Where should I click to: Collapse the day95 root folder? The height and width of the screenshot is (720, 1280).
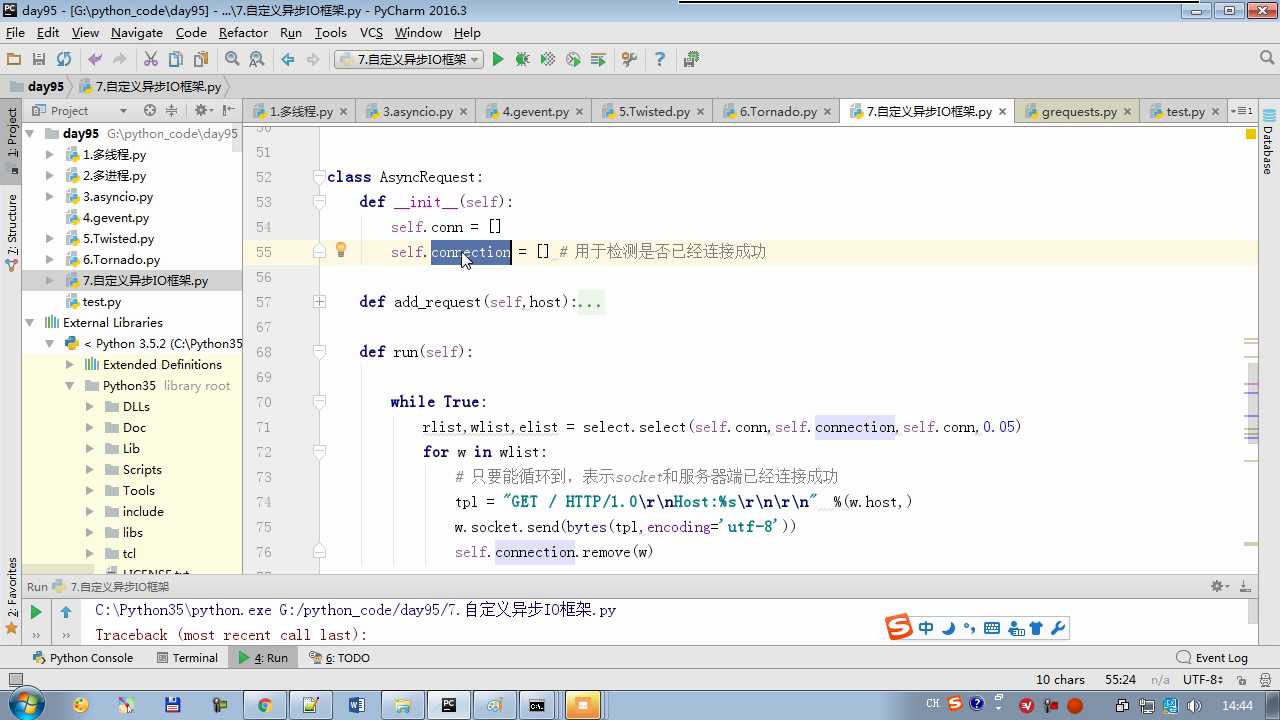[30, 133]
